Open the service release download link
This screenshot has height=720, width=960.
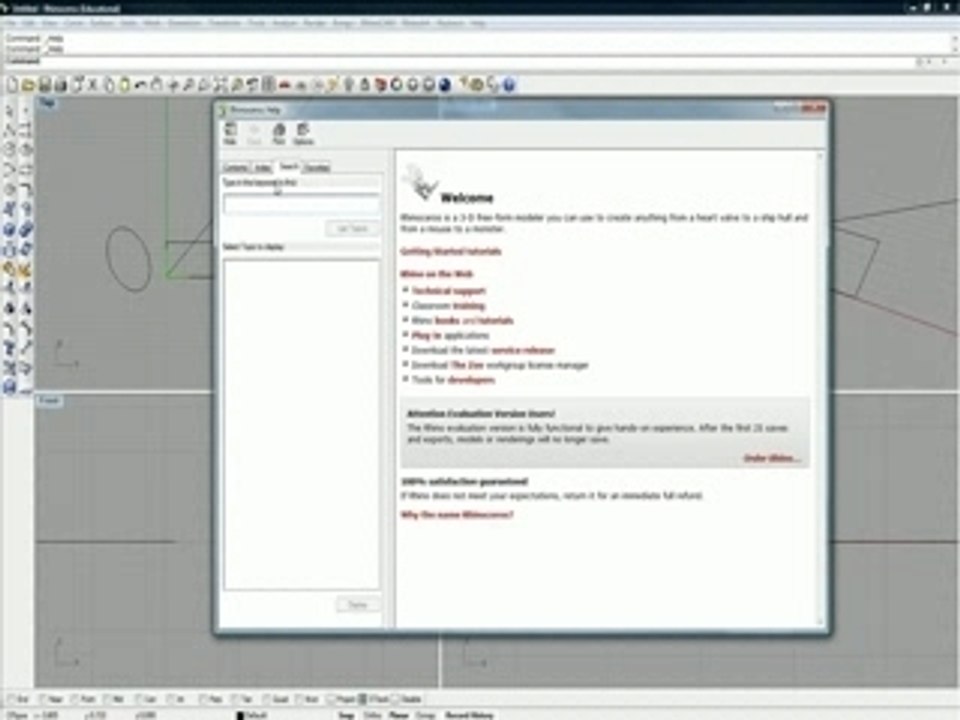[x=523, y=350]
